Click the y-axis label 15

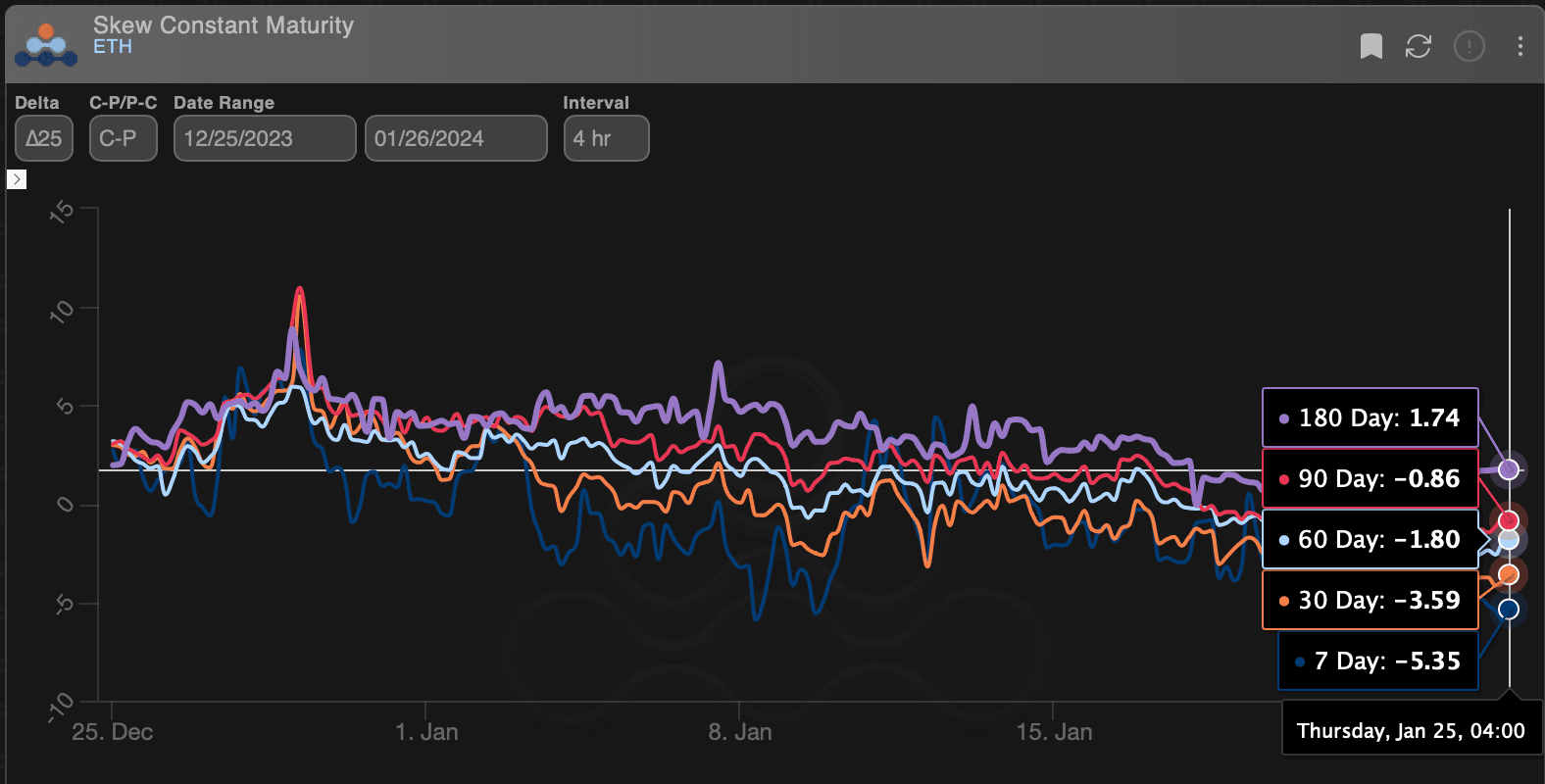pyautogui.click(x=62, y=212)
